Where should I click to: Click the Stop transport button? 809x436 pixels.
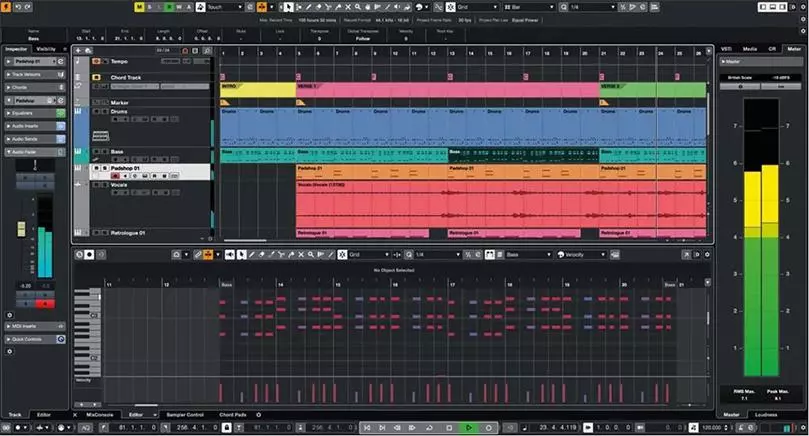click(449, 428)
